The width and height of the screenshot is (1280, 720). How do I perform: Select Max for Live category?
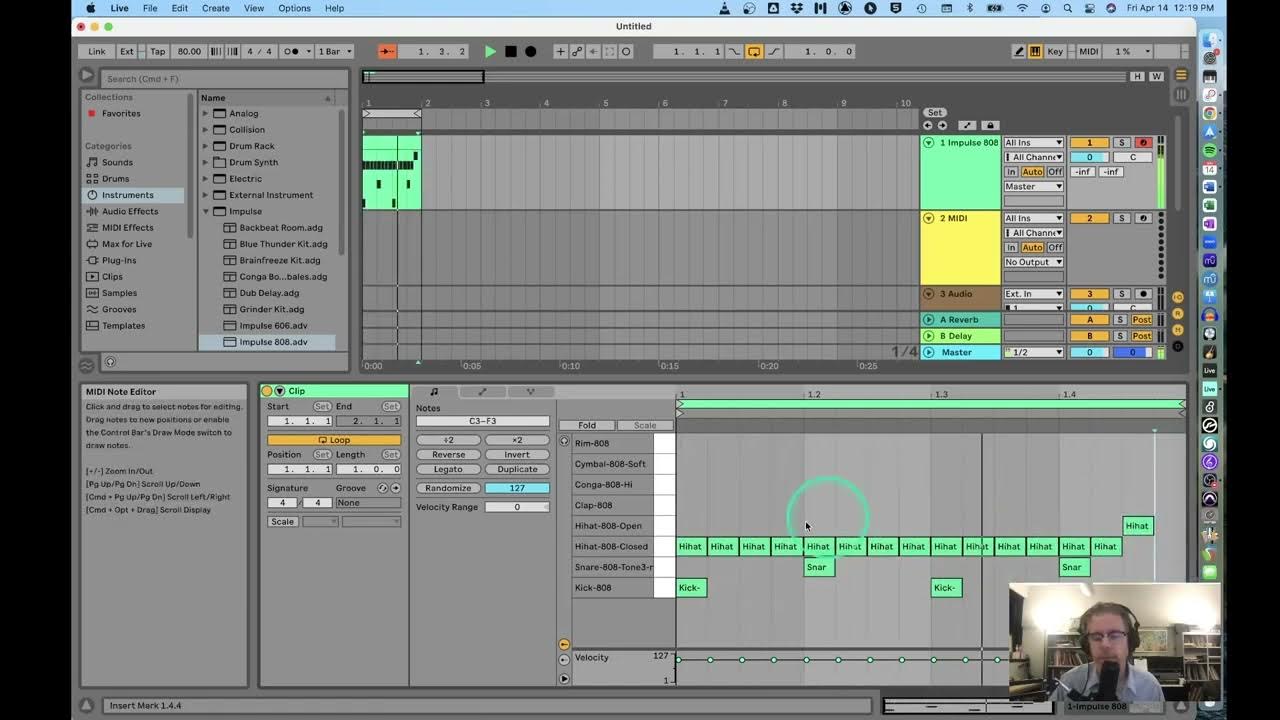[x=127, y=244]
